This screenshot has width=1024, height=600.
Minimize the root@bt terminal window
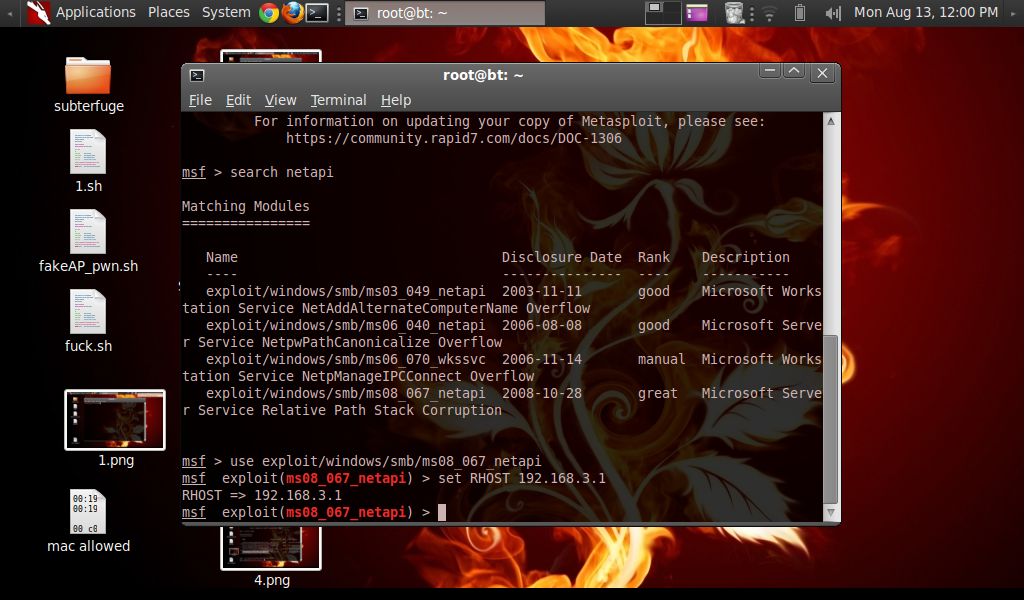(770, 71)
